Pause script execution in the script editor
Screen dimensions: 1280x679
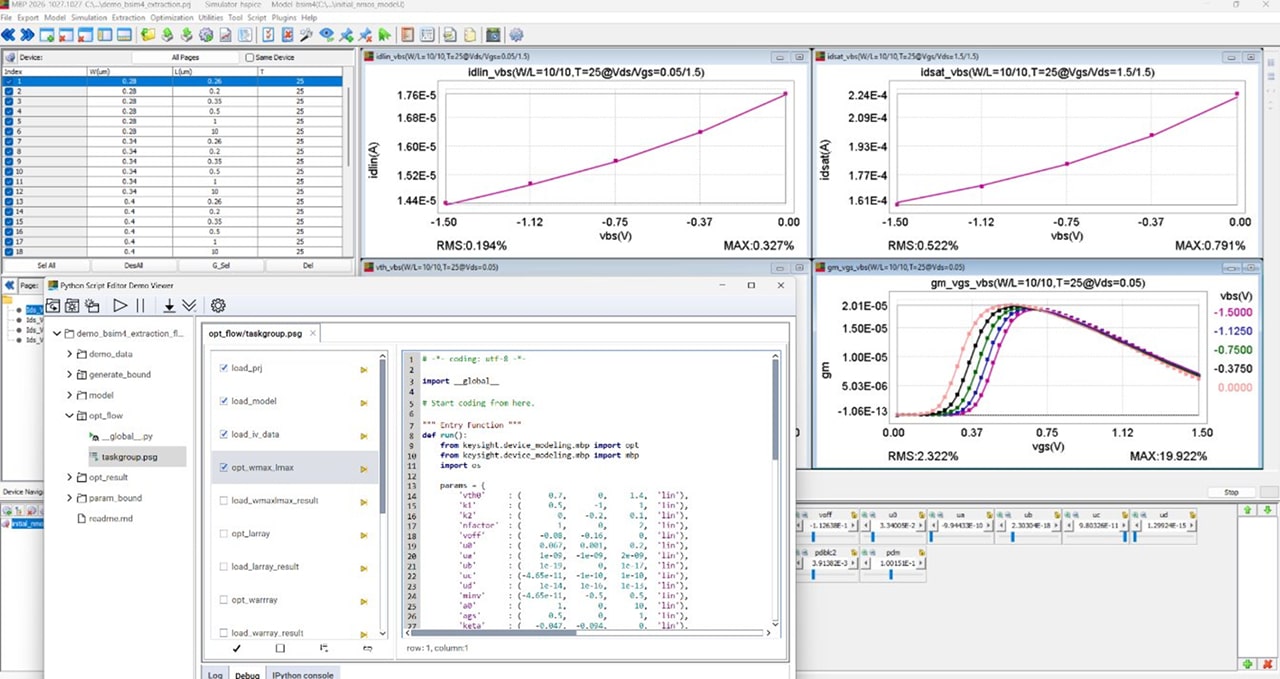coord(140,306)
